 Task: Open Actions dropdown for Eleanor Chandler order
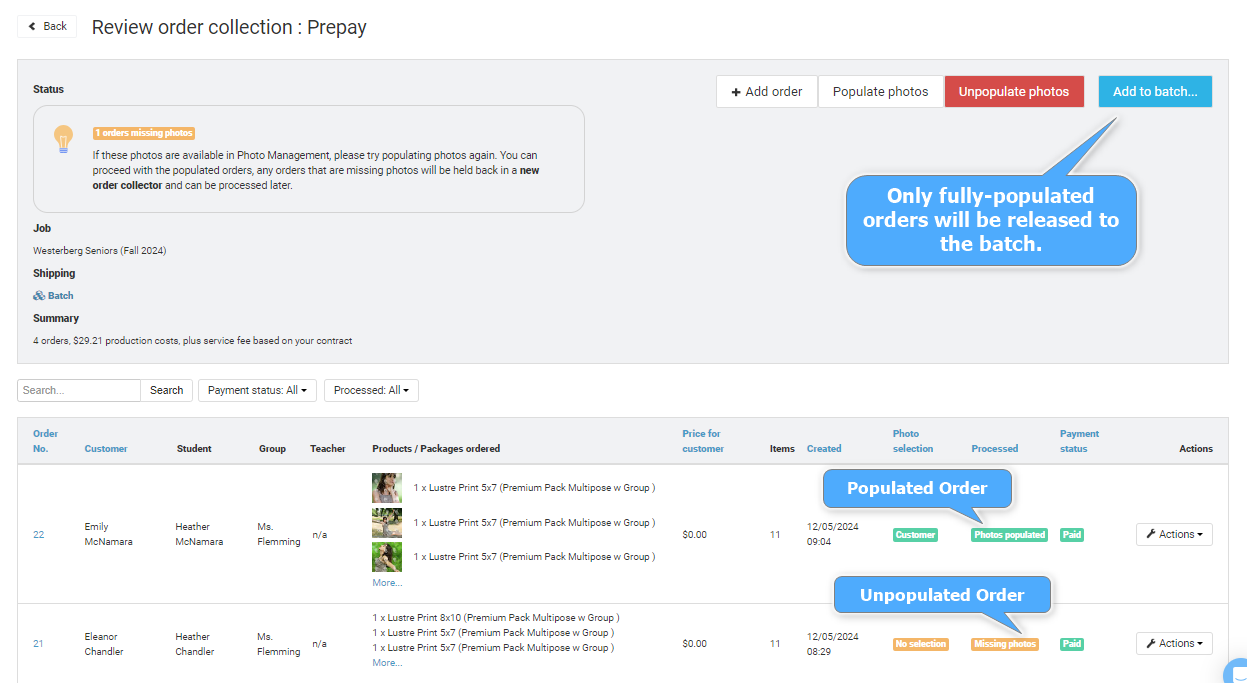click(x=1174, y=644)
